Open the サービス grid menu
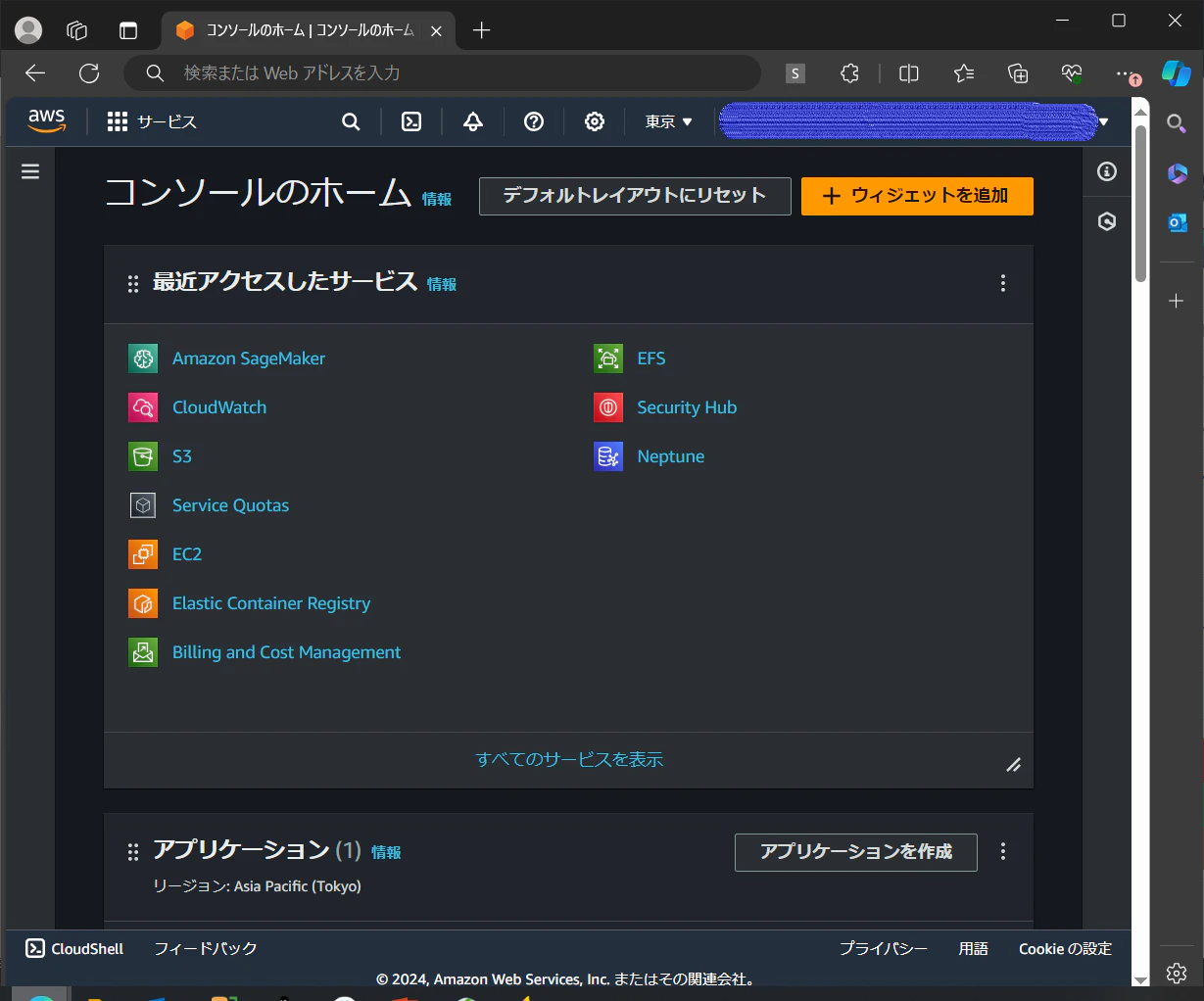This screenshot has height=1001, width=1204. (x=152, y=121)
